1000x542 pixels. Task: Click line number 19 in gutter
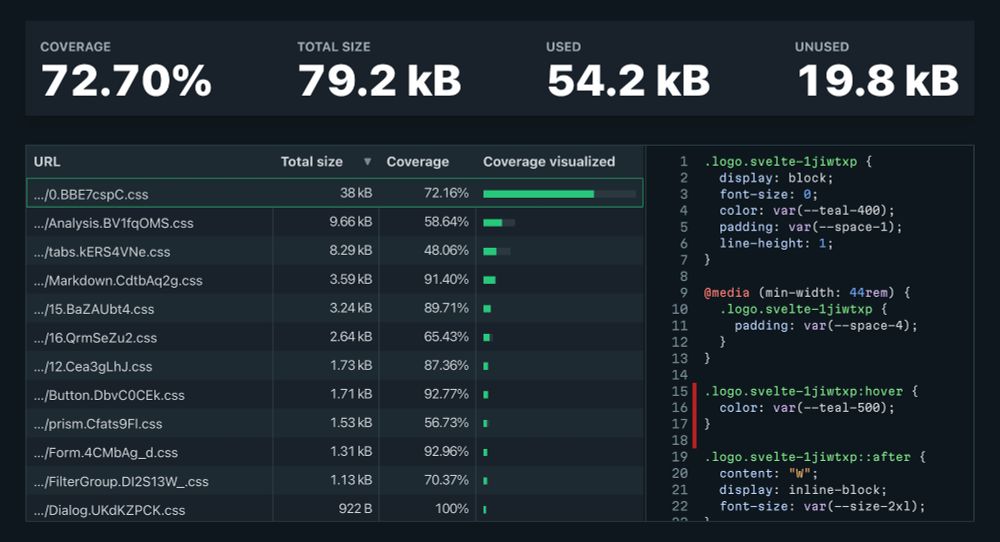click(x=680, y=457)
